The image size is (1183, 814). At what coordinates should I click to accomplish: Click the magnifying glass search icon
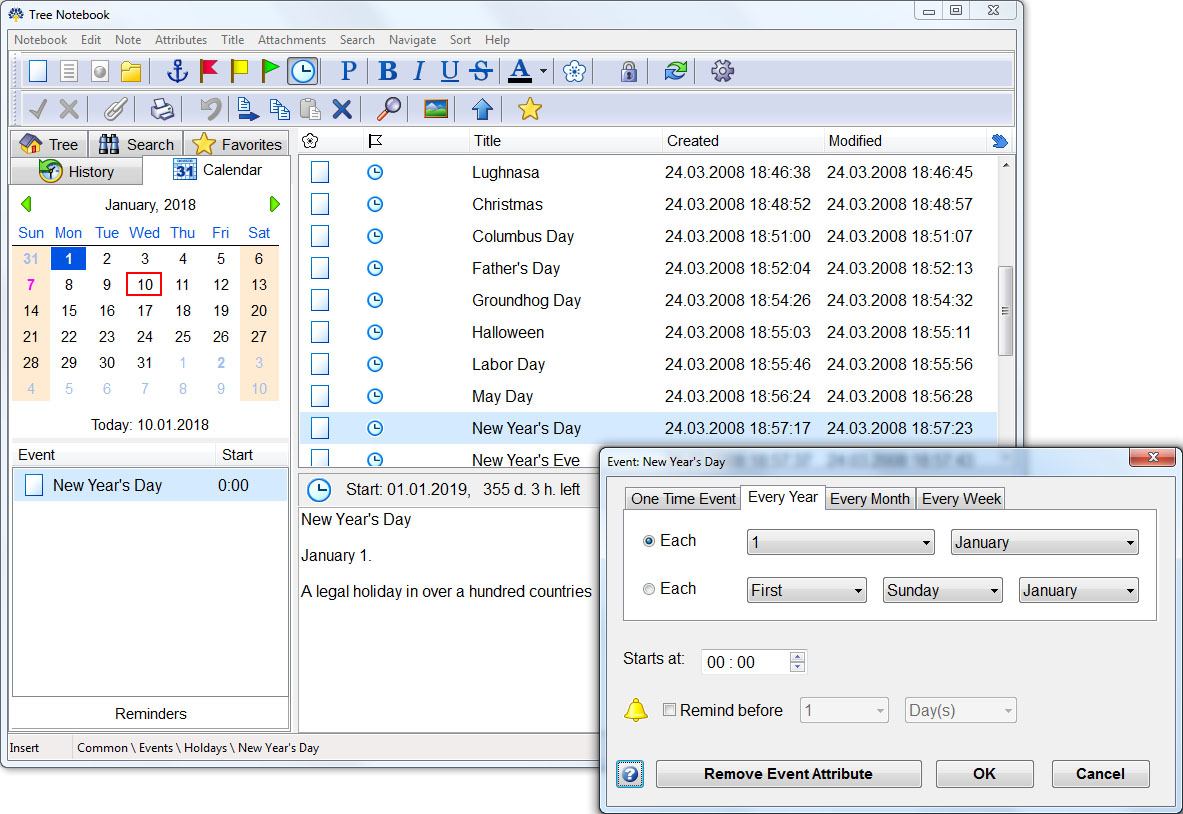pyautogui.click(x=389, y=109)
